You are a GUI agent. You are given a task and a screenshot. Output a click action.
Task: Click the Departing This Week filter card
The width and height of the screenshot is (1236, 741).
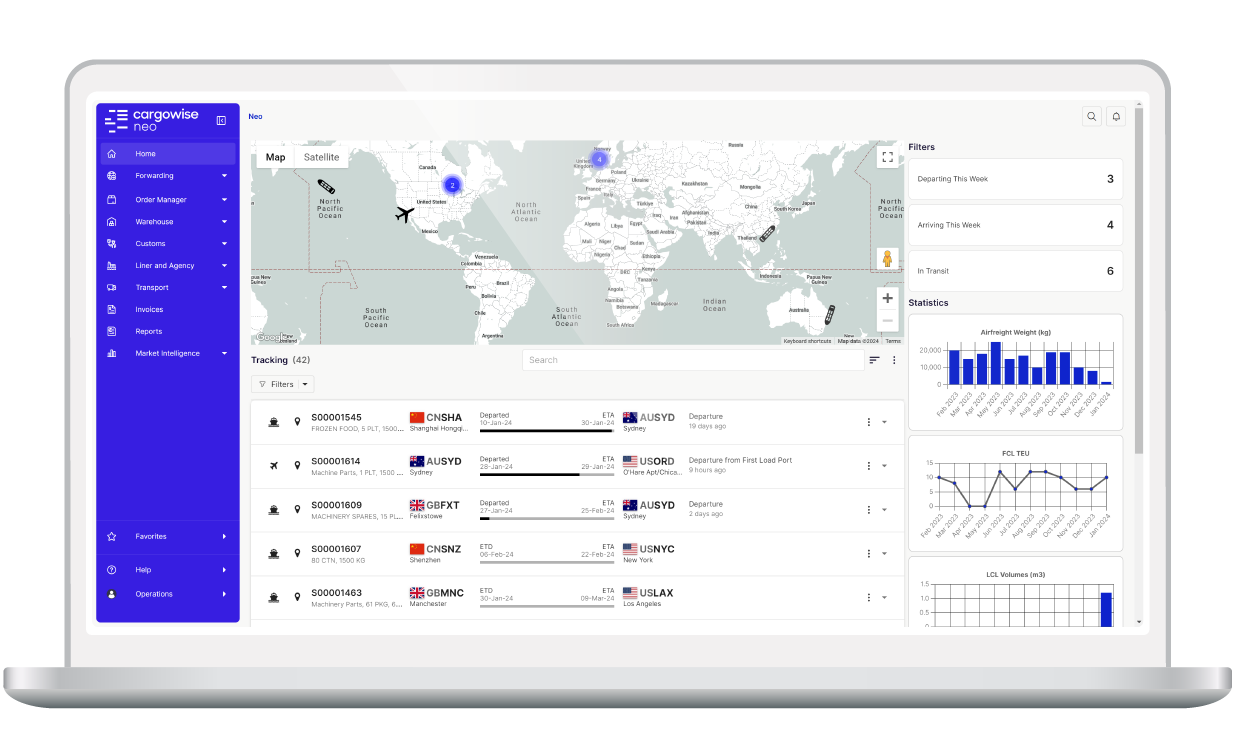tap(1015, 179)
